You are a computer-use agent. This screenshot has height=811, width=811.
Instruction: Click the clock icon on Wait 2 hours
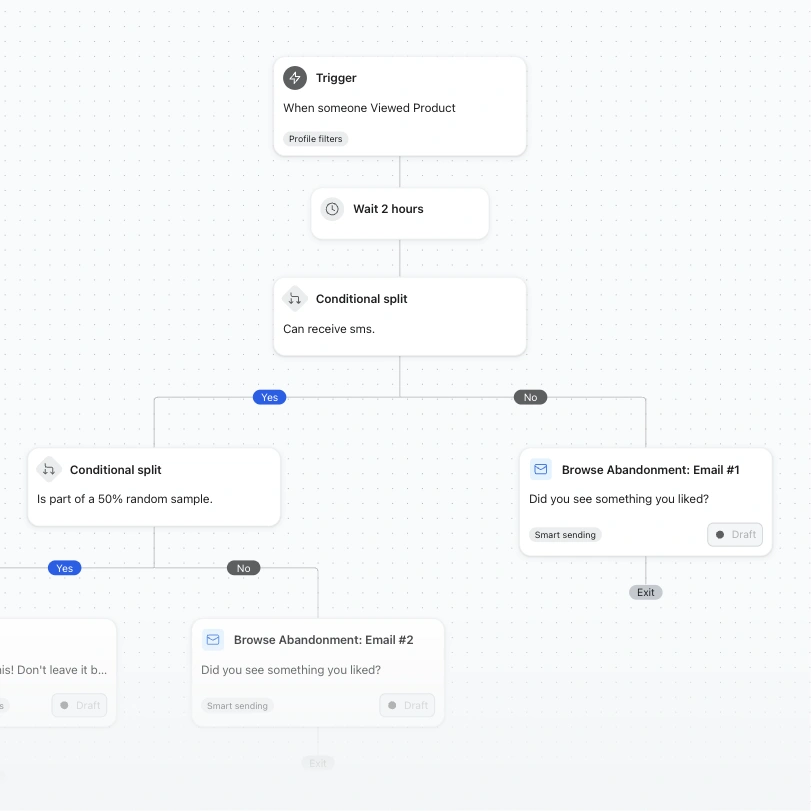(x=332, y=209)
